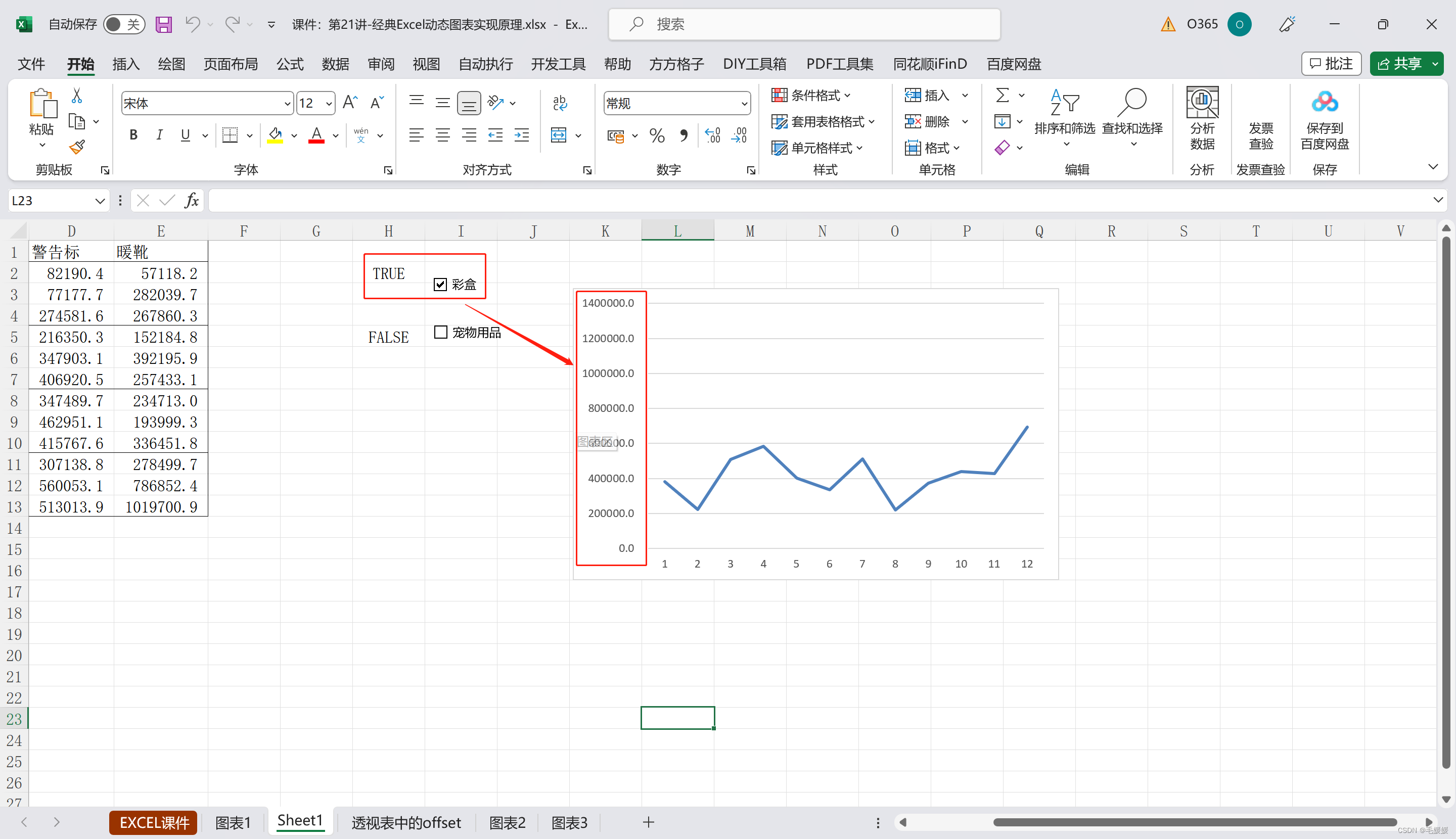Toggle Italic formatting
Image resolution: width=1456 pixels, height=839 pixels.
159,135
